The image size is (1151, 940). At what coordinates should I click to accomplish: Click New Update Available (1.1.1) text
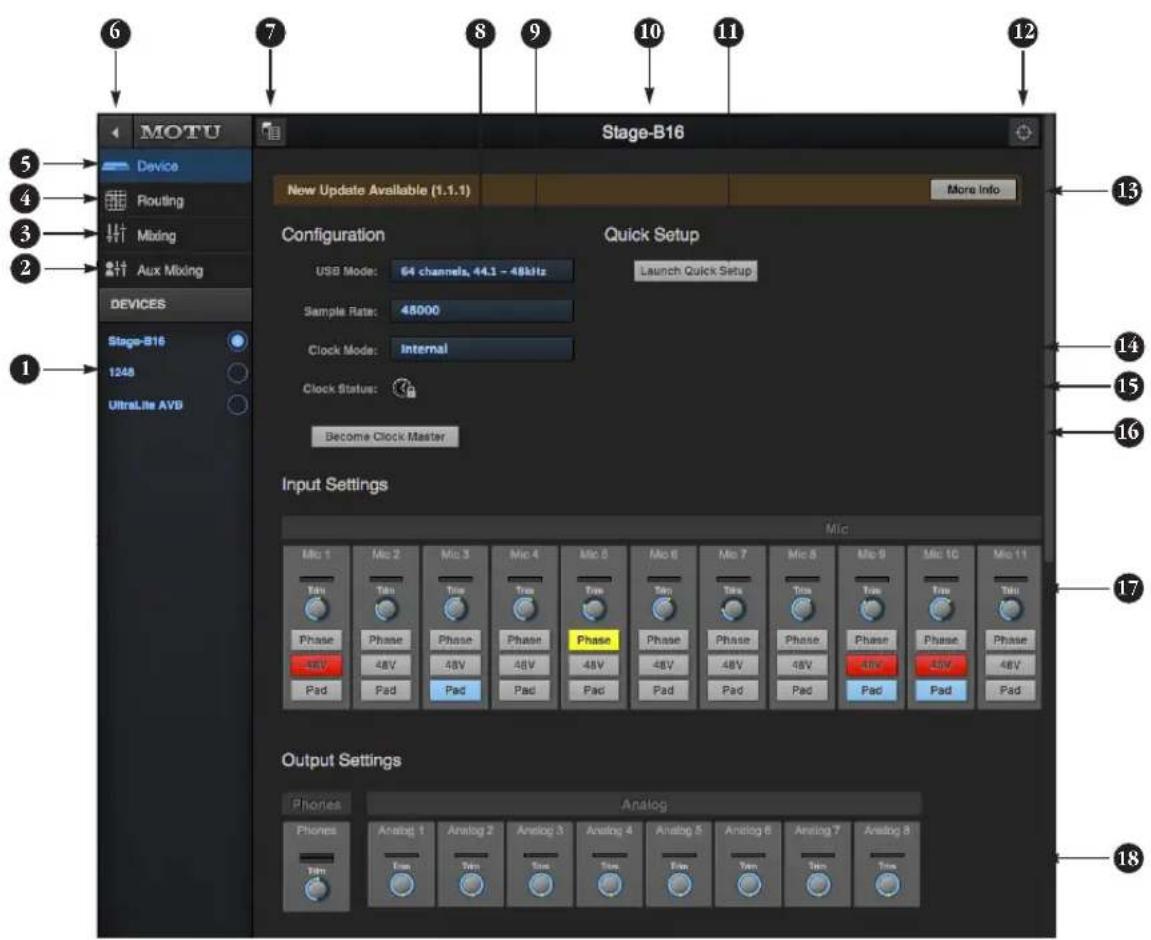[379, 190]
